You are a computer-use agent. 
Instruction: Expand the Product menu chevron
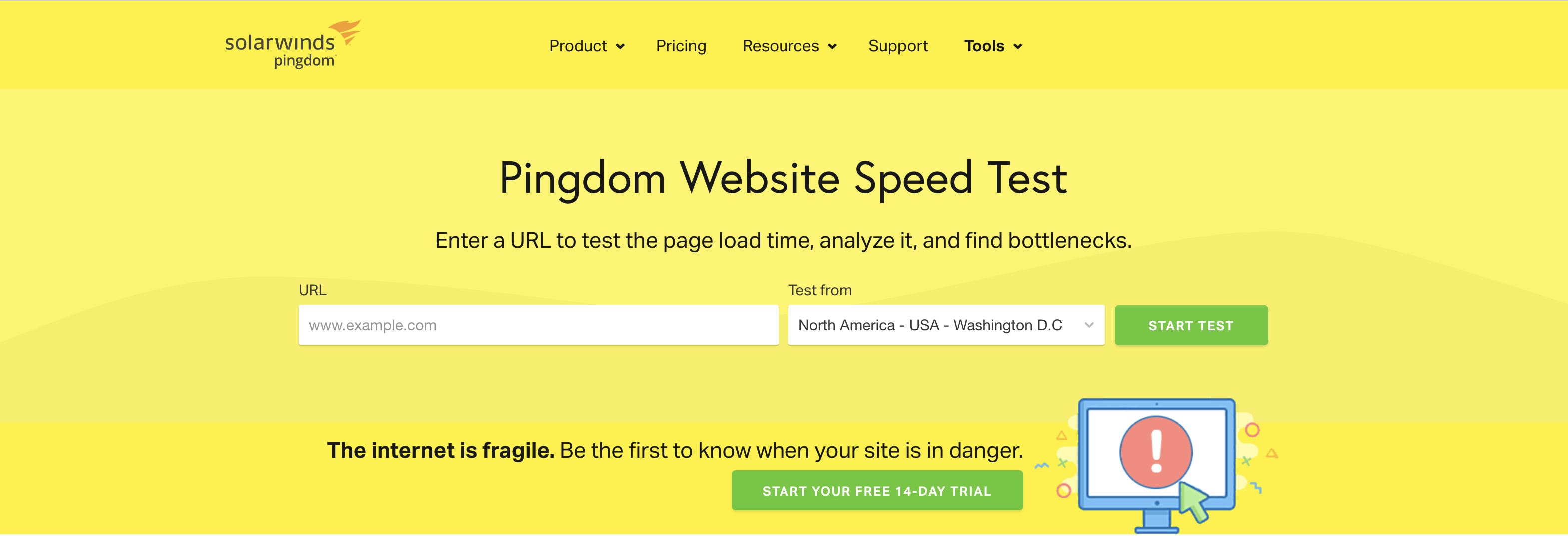(x=620, y=47)
